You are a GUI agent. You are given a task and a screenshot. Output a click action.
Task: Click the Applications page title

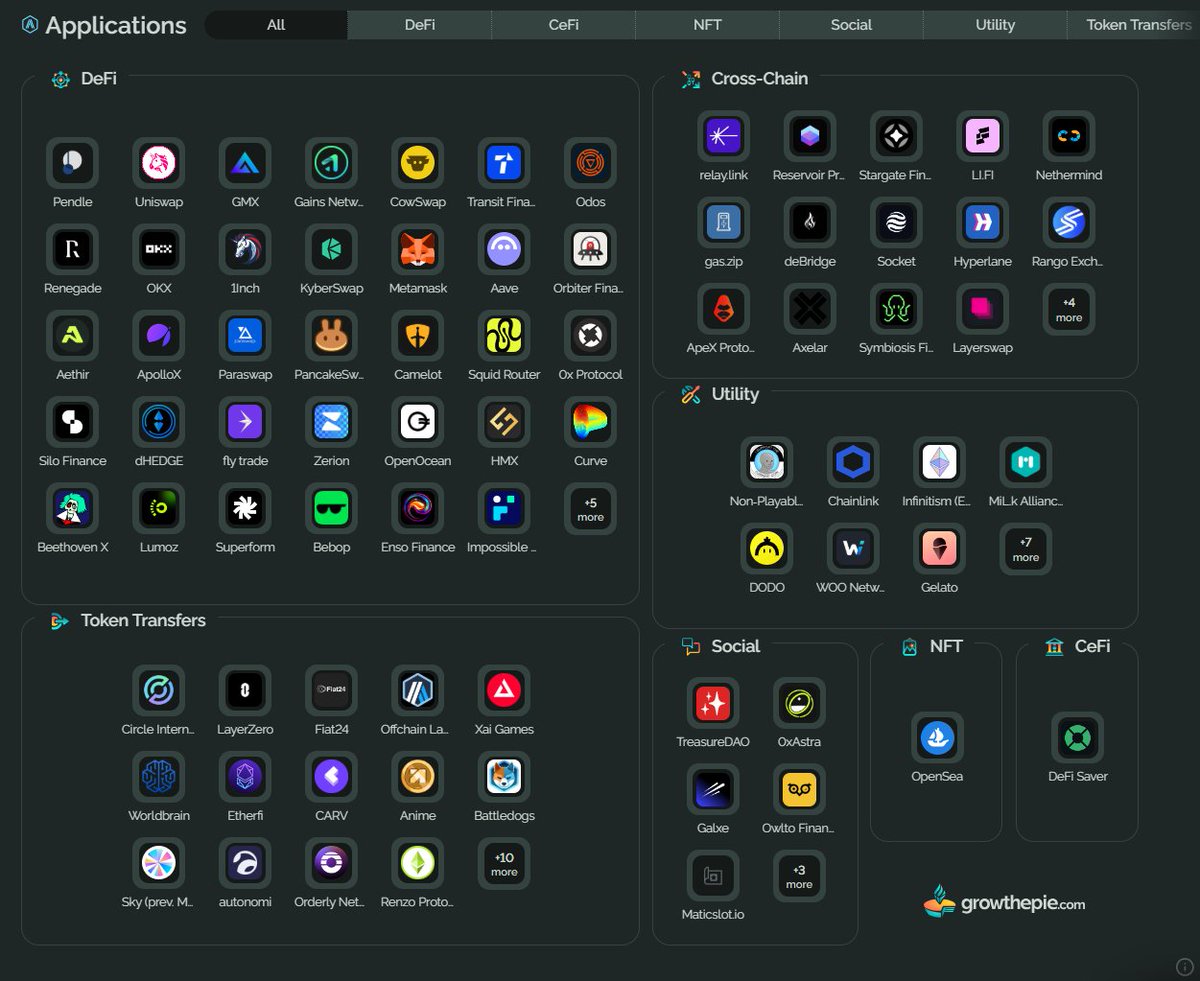pyautogui.click(x=116, y=26)
